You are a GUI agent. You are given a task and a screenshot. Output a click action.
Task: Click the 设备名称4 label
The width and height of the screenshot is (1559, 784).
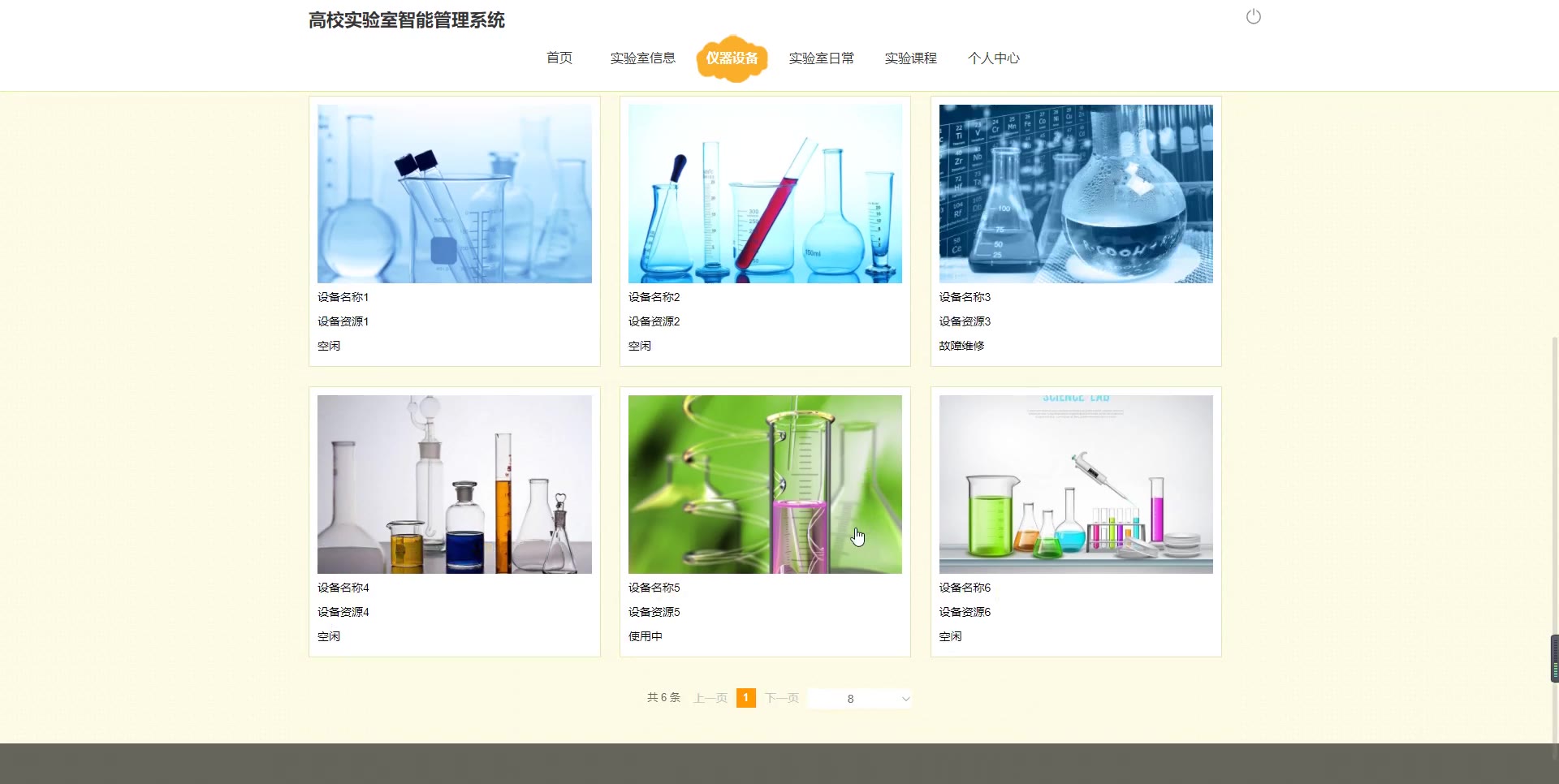point(343,588)
